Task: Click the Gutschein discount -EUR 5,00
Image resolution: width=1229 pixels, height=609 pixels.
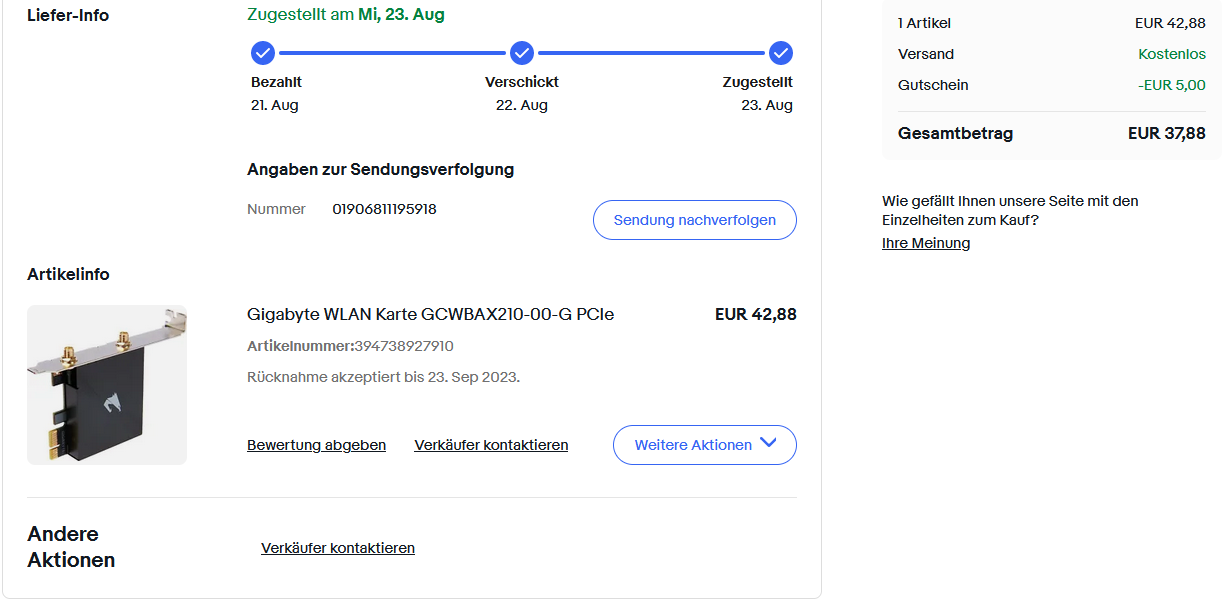Action: [x=1171, y=85]
